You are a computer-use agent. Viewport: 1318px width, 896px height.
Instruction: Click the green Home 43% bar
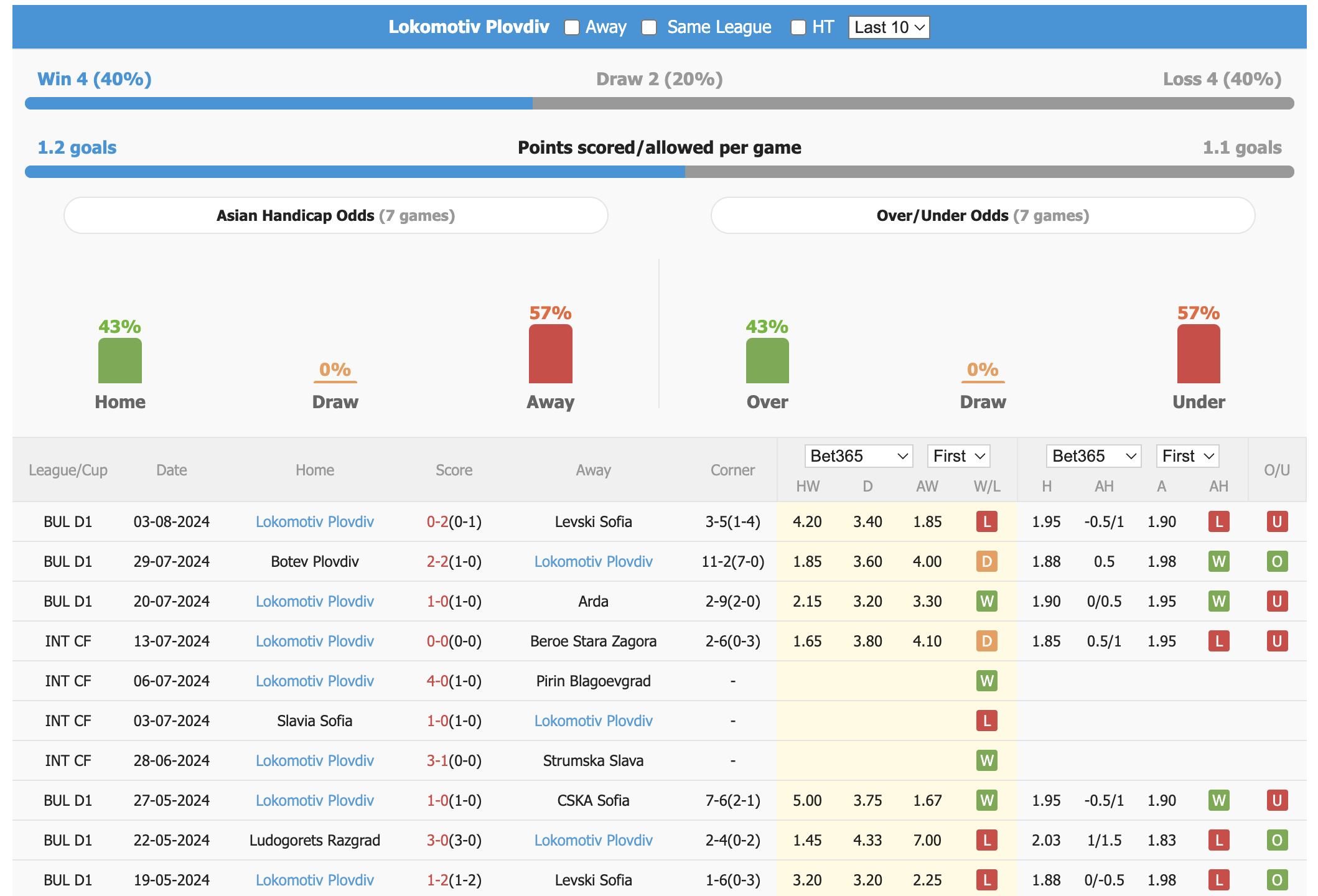(x=120, y=361)
